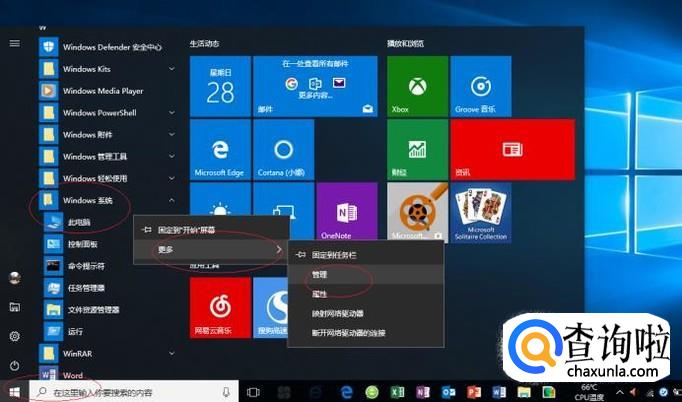Click the 播放和浏览 tile group header
682x402 pixels.
[405, 44]
